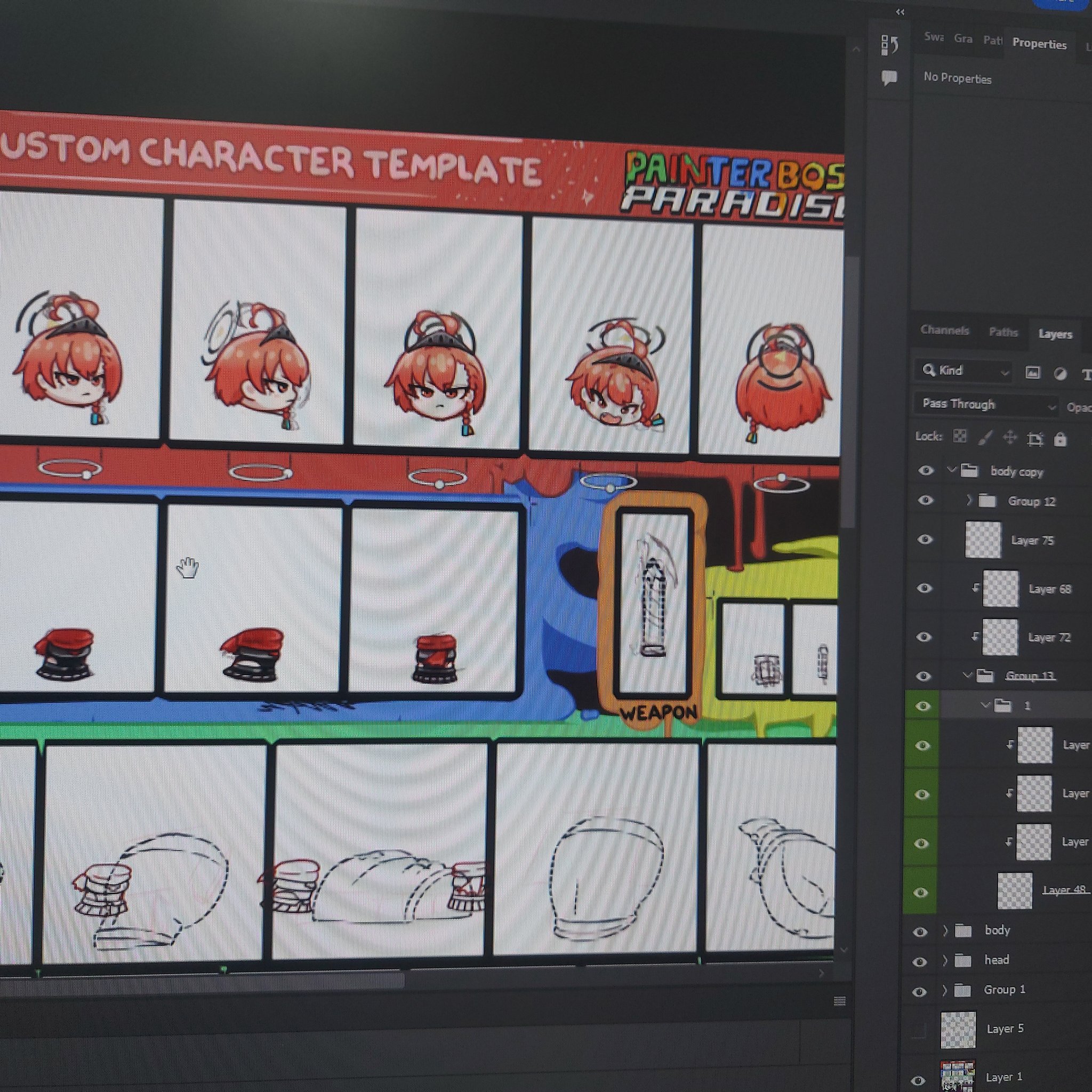The width and height of the screenshot is (1092, 1092).
Task: Click clipping mask arrow on Layer 68
Action: tap(975, 588)
